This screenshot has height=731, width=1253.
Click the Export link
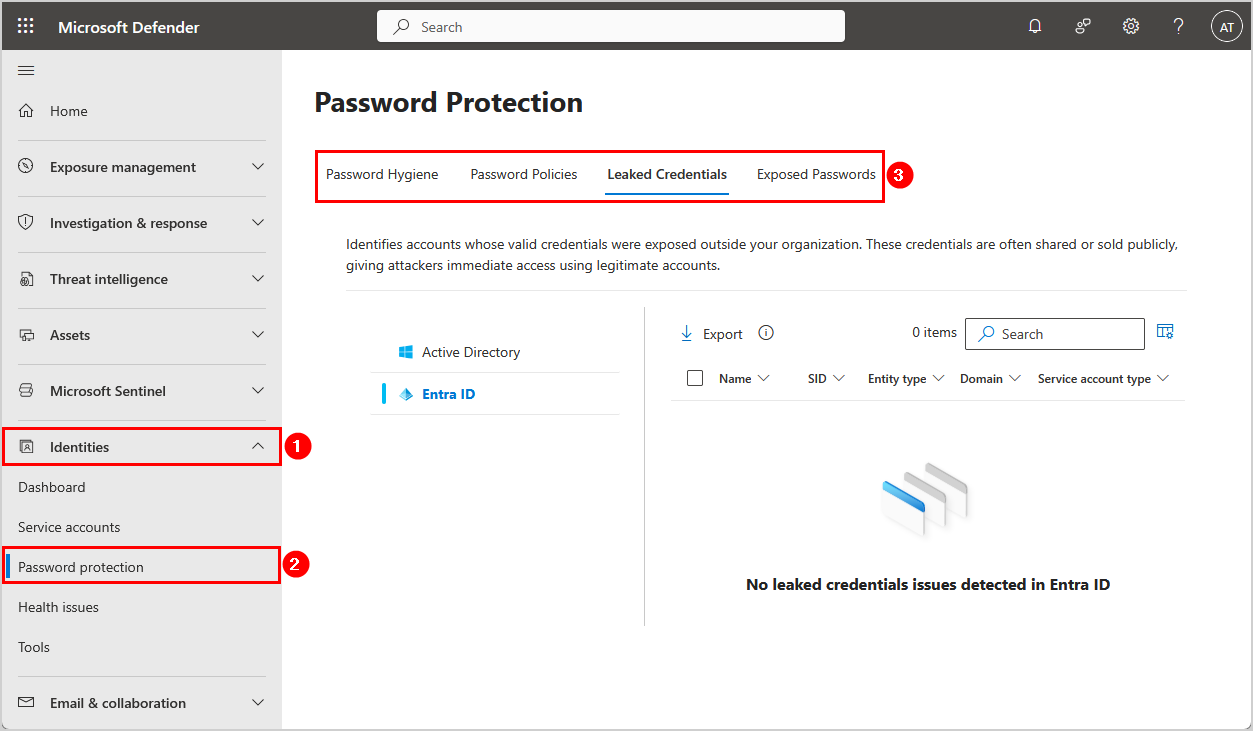[711, 333]
